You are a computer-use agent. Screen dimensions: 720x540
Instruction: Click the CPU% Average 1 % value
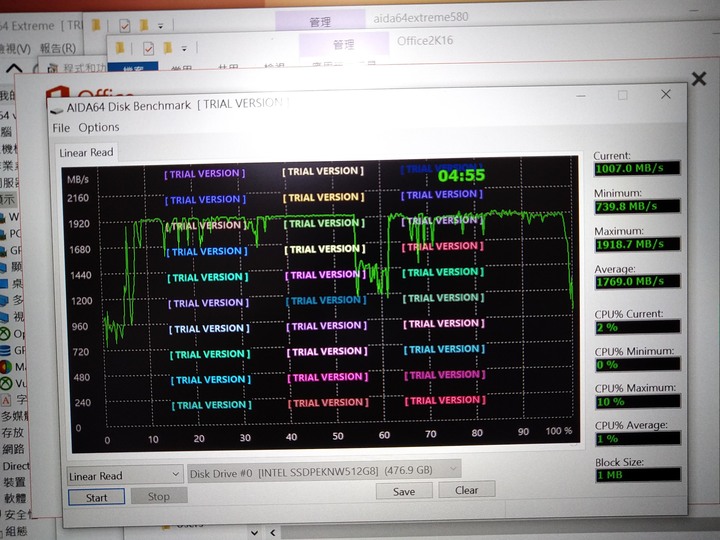(638, 439)
